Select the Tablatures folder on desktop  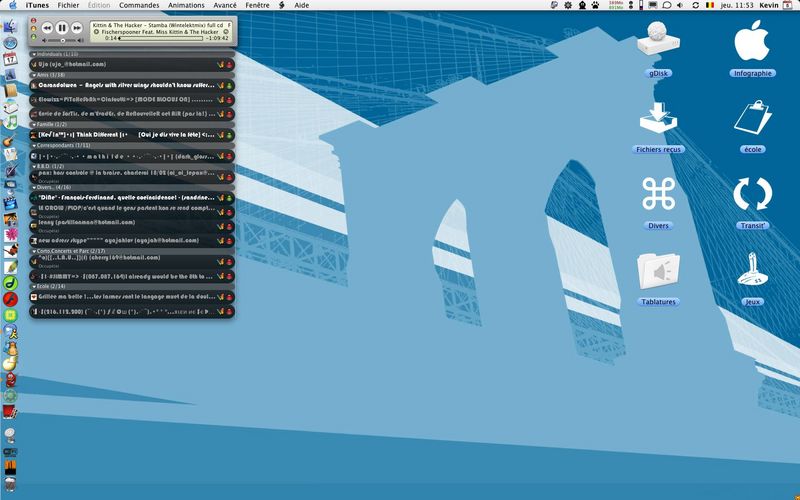[x=658, y=271]
